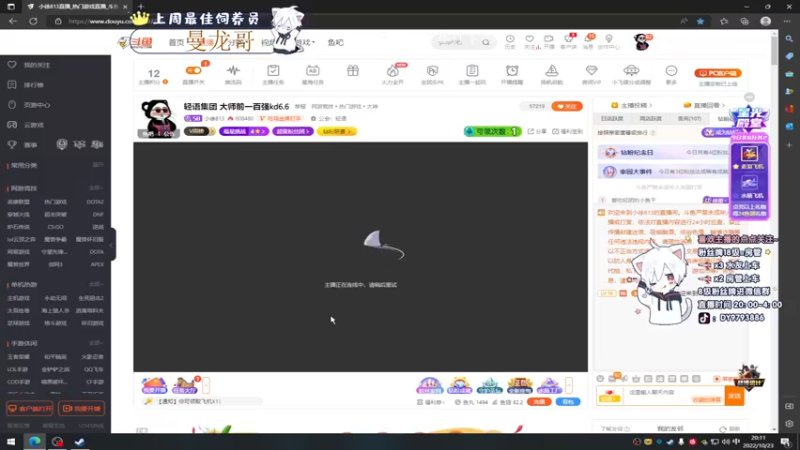Open the DOTA2 category link
The image size is (800, 450).
pyautogui.click(x=95, y=202)
